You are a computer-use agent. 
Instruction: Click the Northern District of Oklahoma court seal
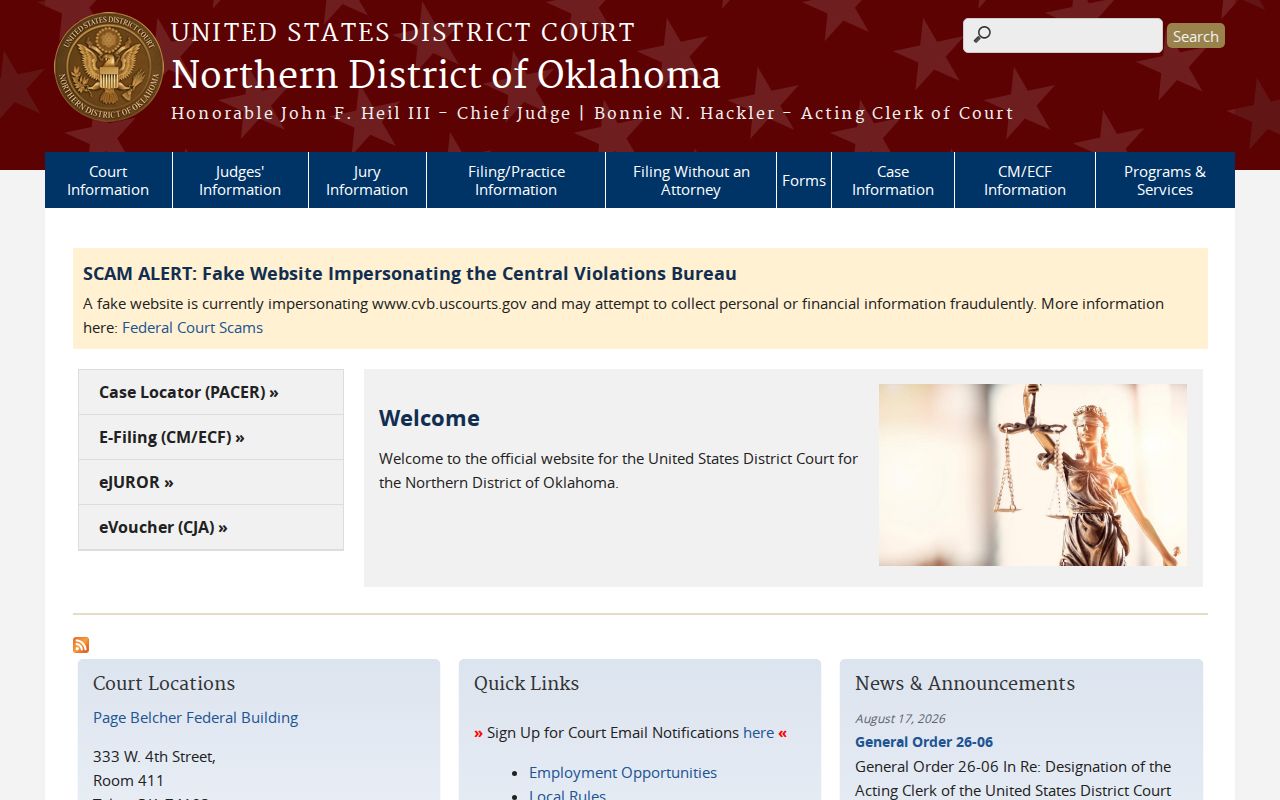point(108,67)
